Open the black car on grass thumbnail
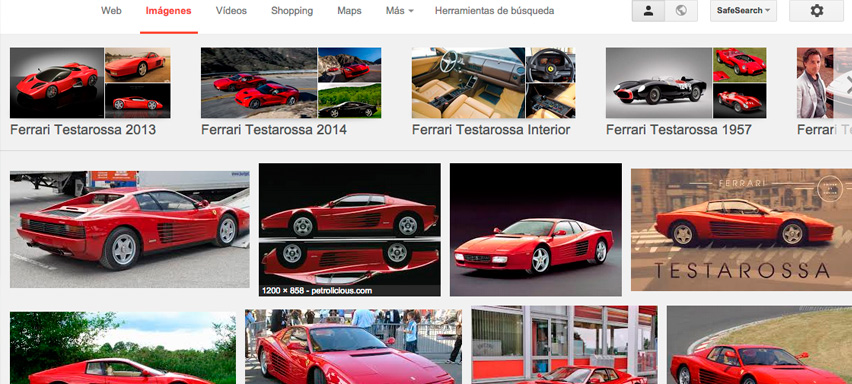This screenshot has height=384, width=852. (x=349, y=100)
